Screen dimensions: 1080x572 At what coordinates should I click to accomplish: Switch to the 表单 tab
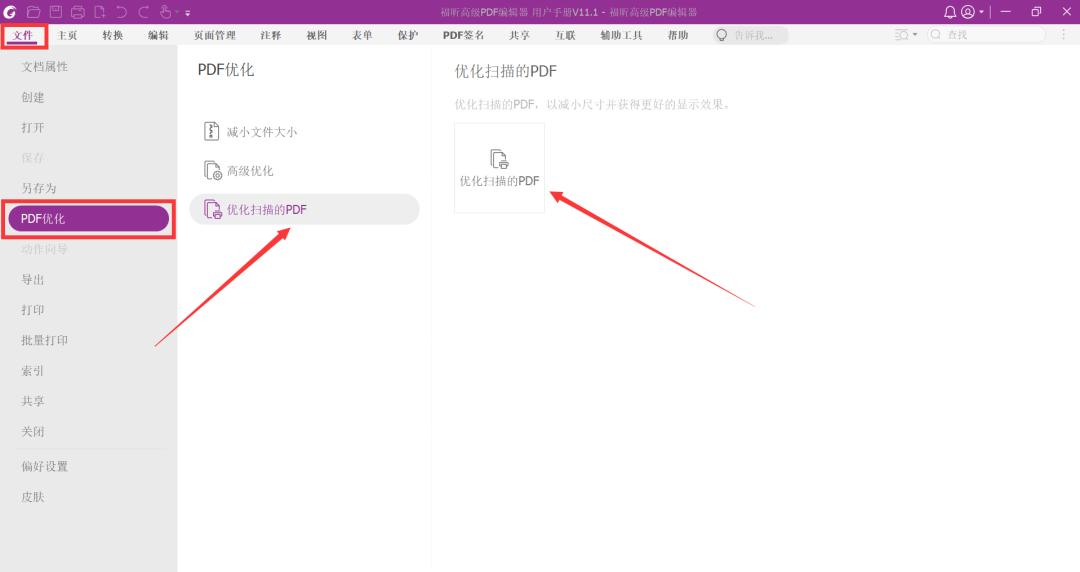[362, 35]
